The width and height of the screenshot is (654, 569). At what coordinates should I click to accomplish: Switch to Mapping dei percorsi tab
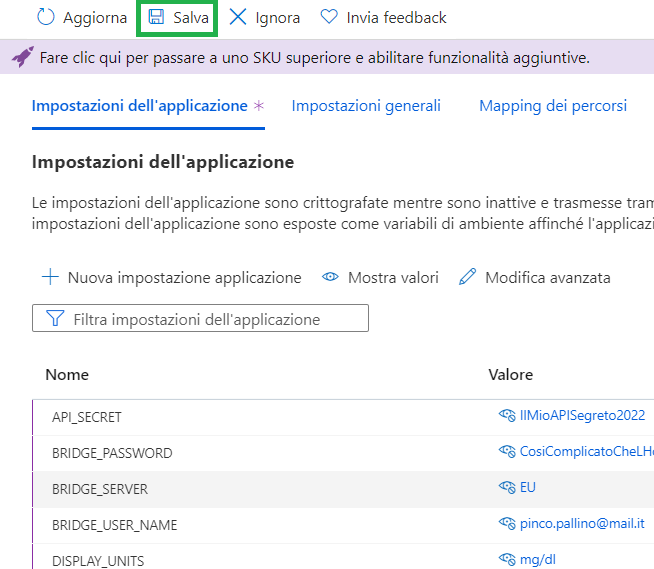(x=553, y=106)
